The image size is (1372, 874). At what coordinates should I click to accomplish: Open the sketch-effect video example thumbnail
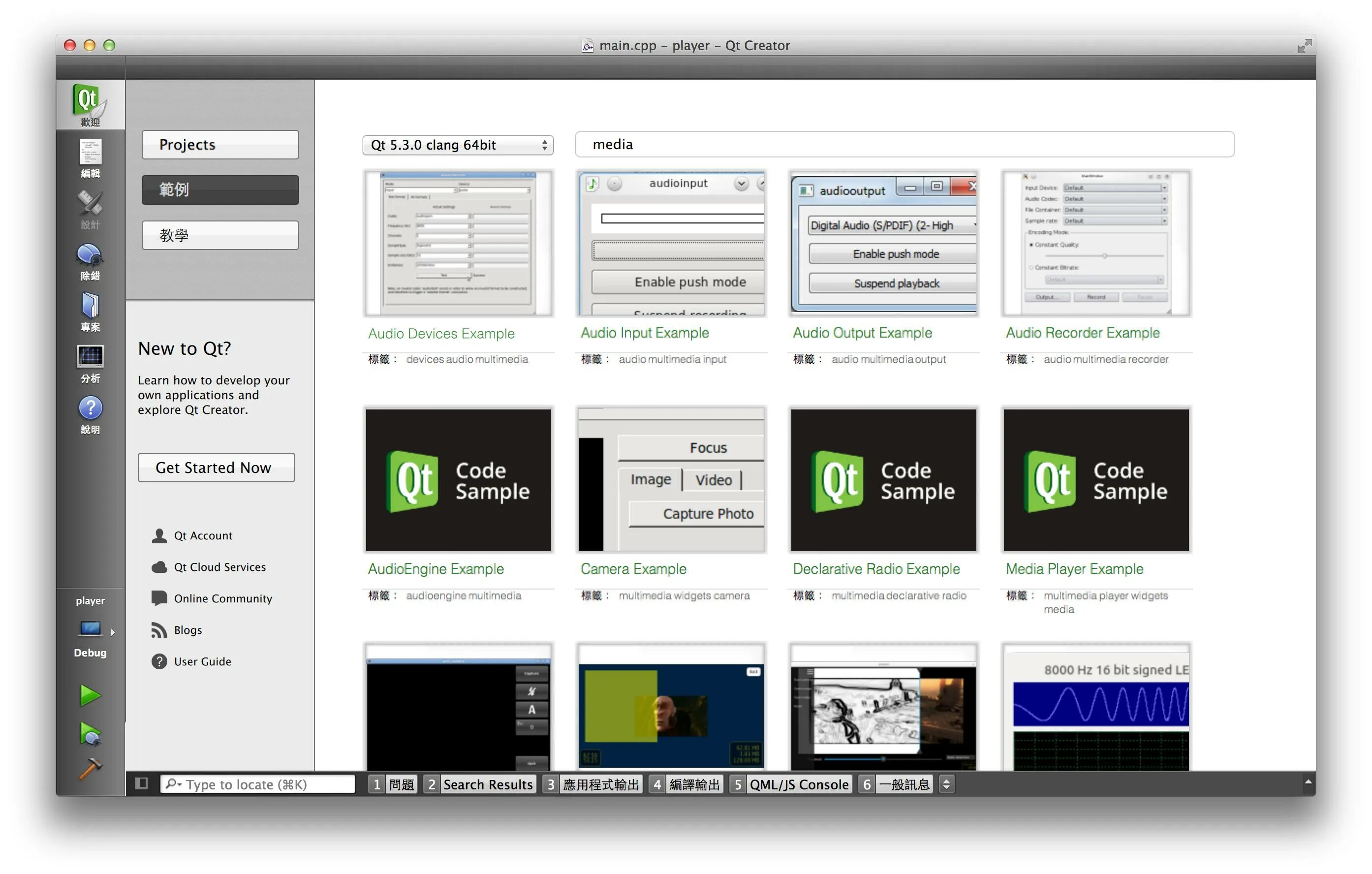pyautogui.click(x=883, y=707)
